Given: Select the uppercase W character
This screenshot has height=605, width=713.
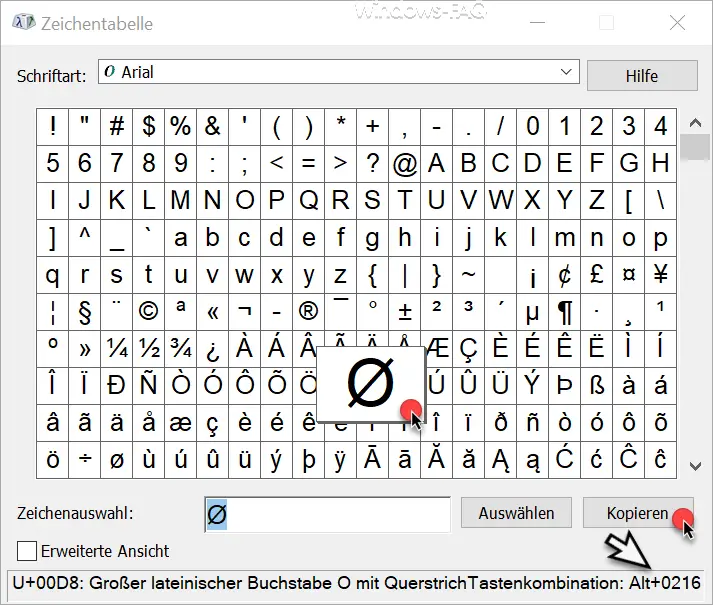Looking at the screenshot, I should tap(501, 201).
